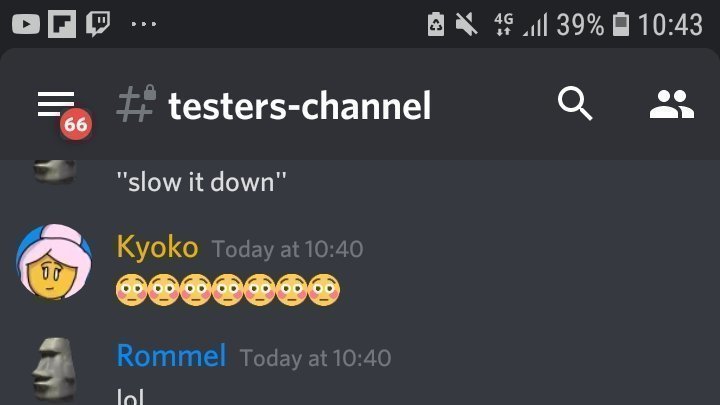Tap the locked channel hash icon
720x405 pixels.
[x=136, y=104]
